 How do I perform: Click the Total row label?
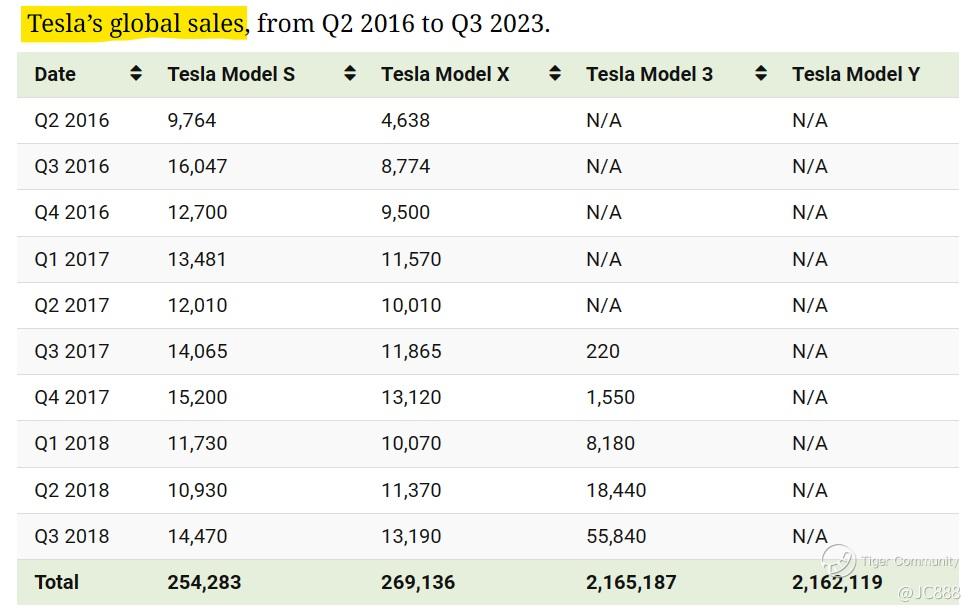[x=56, y=582]
